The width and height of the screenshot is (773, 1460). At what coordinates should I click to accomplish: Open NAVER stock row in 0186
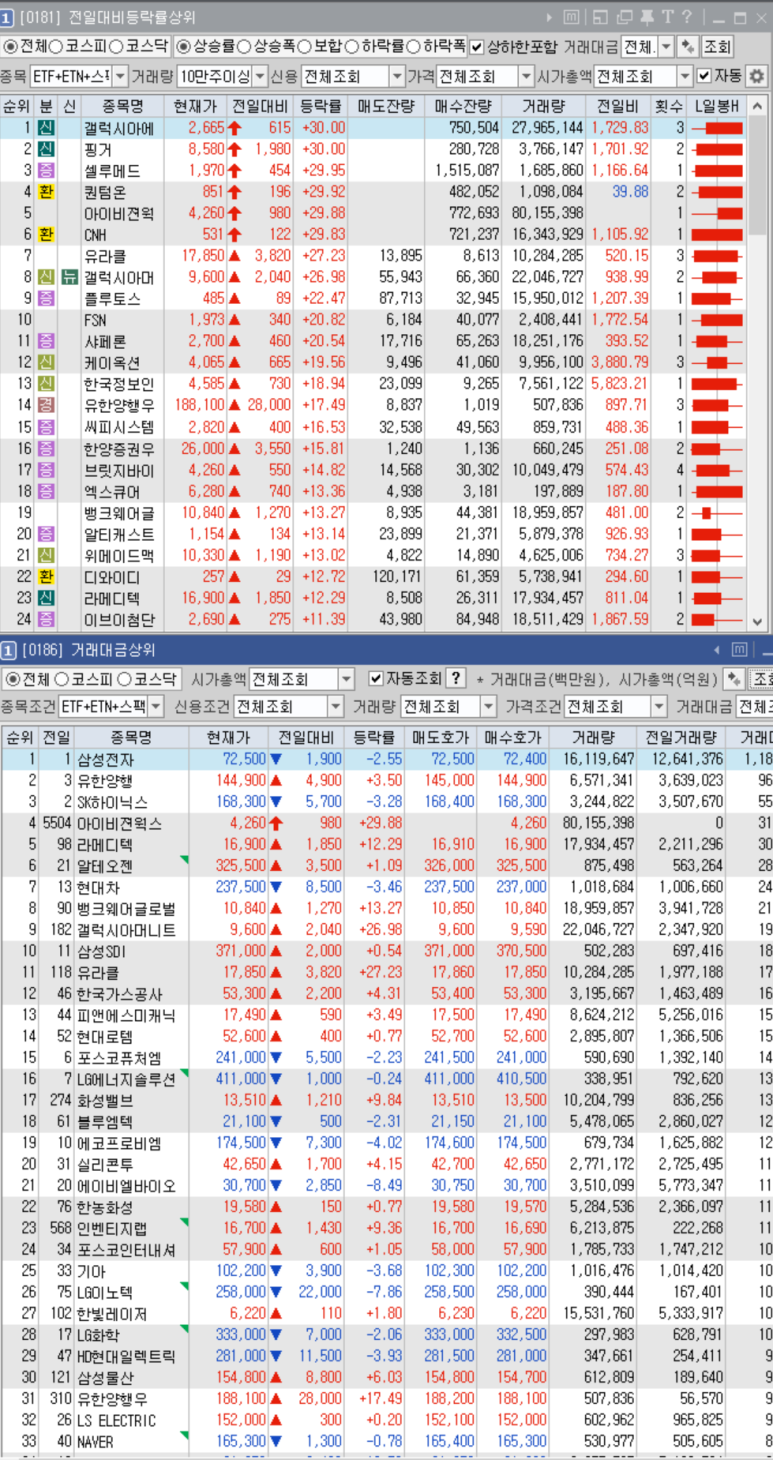pyautogui.click(x=386, y=1442)
